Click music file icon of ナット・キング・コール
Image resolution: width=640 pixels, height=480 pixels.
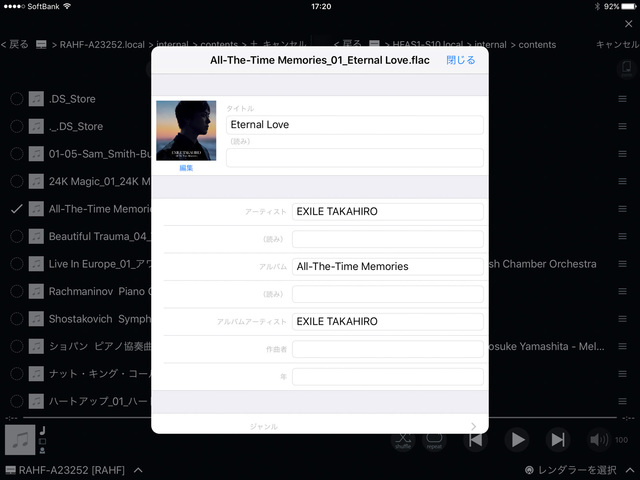coord(36,374)
